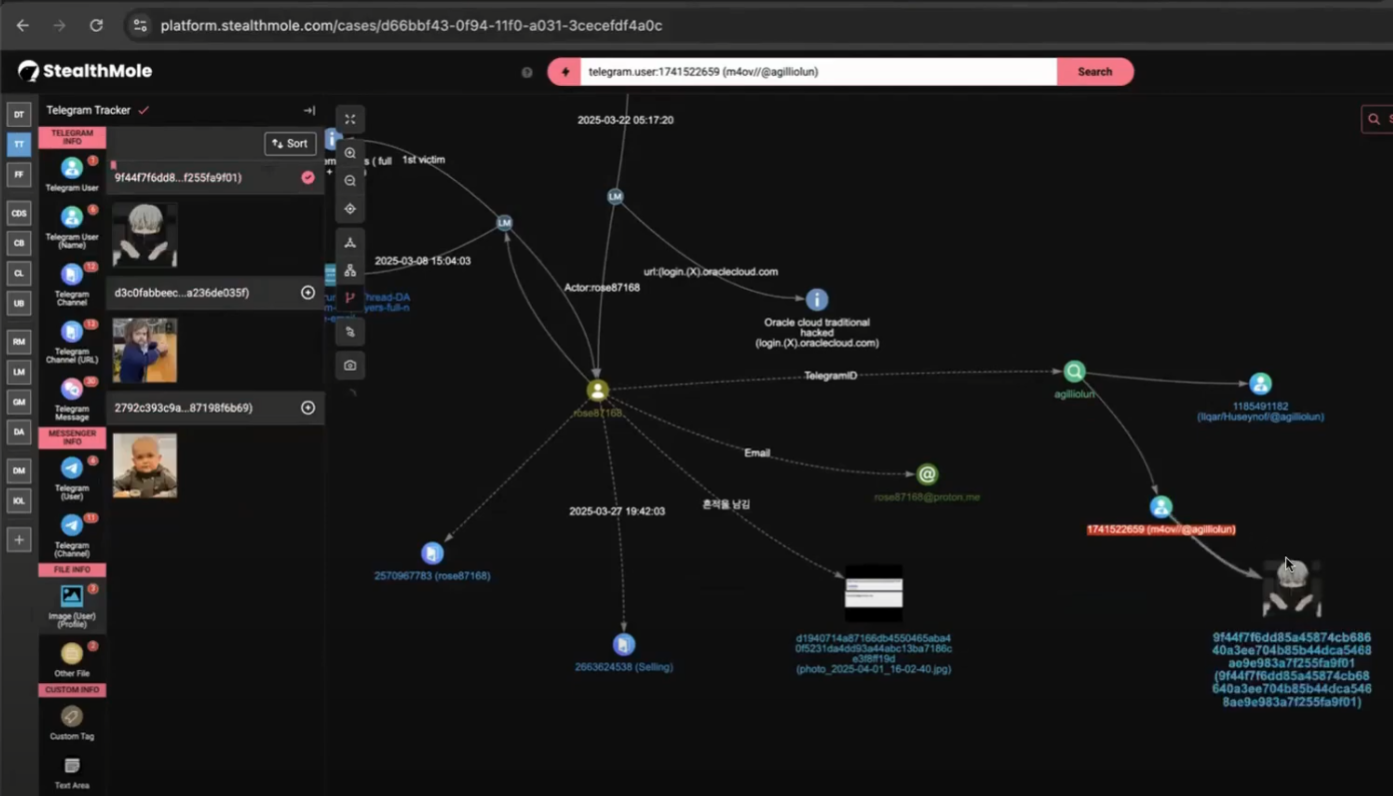Select Image (User) (Profile) file category
Screen dimensions: 1393x796
click(x=72, y=605)
